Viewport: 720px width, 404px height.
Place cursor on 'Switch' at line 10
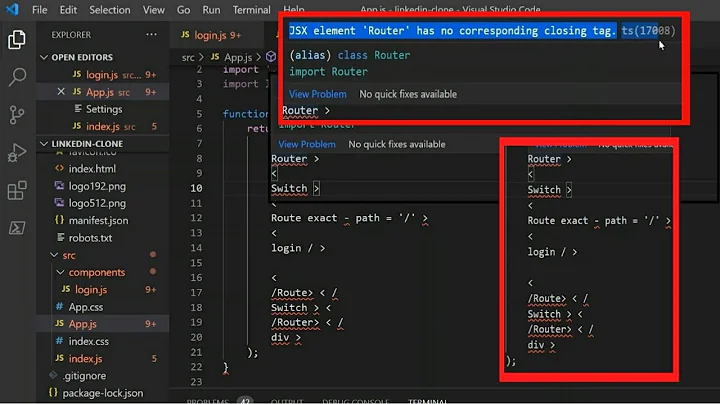[289, 188]
